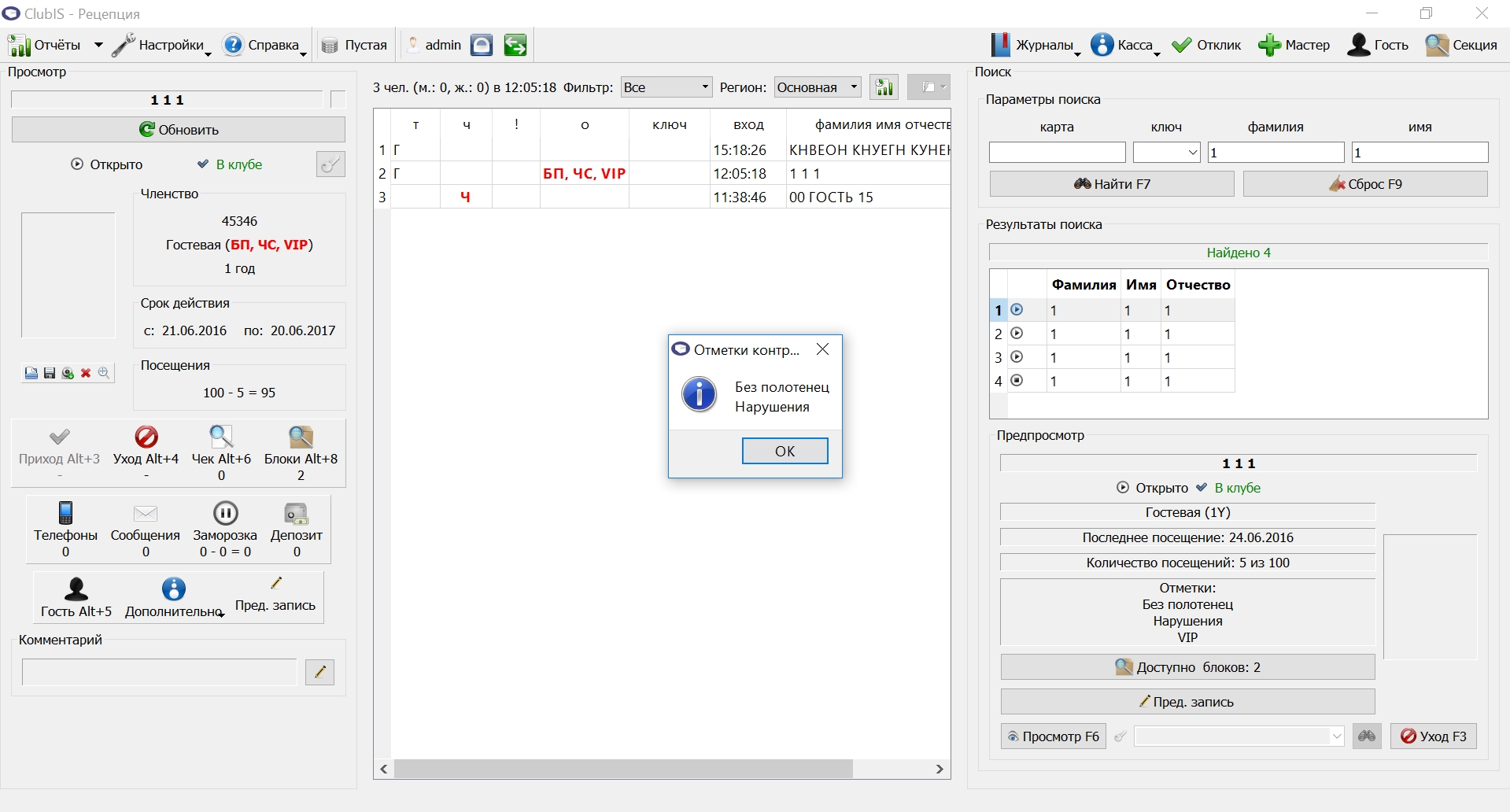Image resolution: width=1510 pixels, height=812 pixels.
Task: Click the Гость Alt+5 person icon
Action: [x=76, y=589]
